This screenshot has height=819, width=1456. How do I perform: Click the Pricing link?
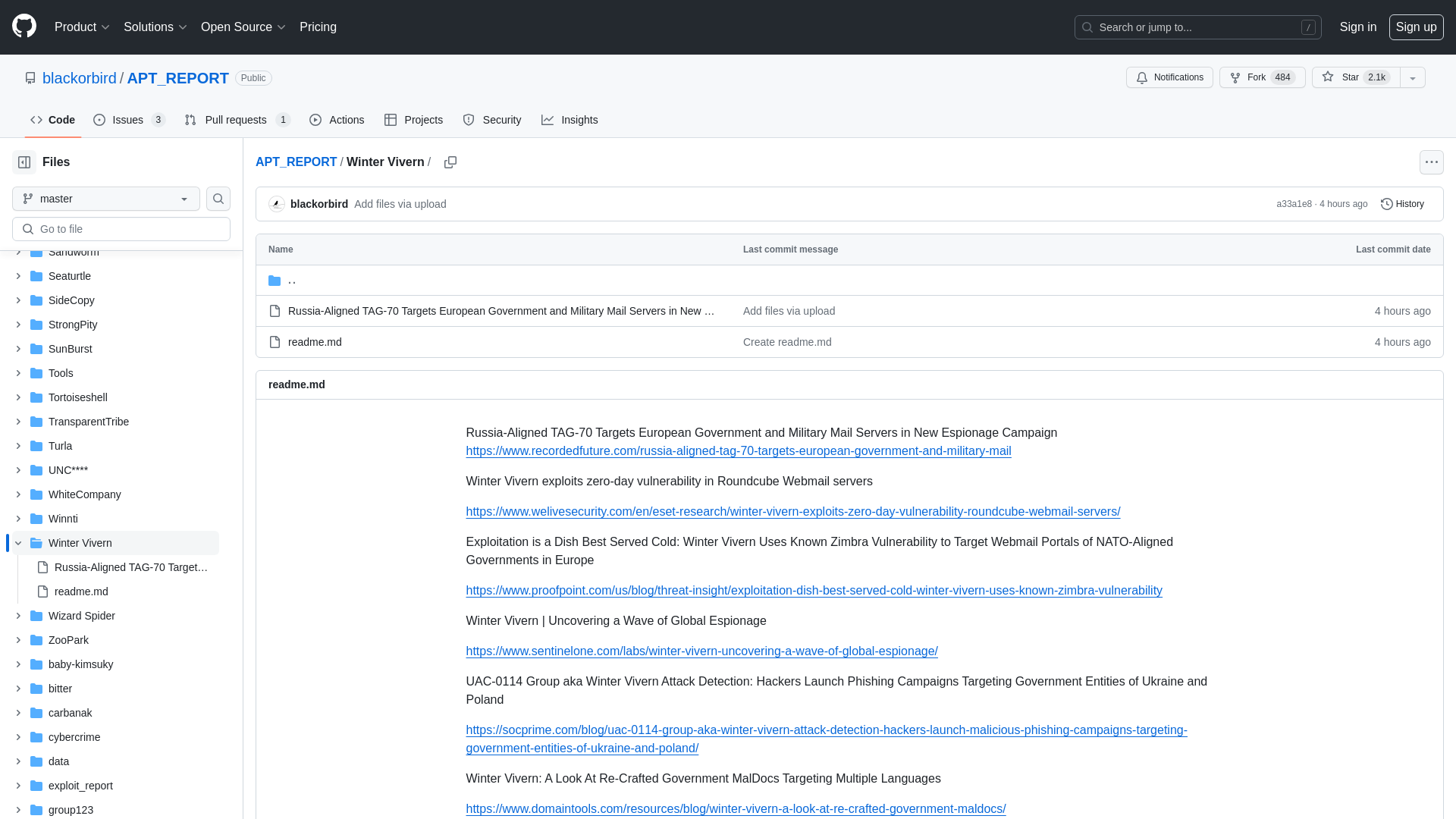[x=318, y=27]
